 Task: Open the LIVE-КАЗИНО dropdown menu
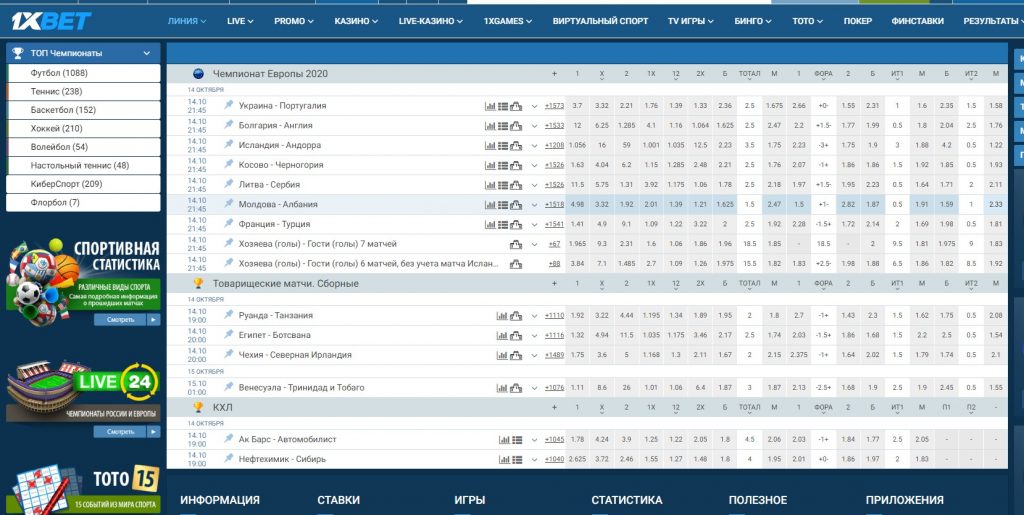[431, 21]
